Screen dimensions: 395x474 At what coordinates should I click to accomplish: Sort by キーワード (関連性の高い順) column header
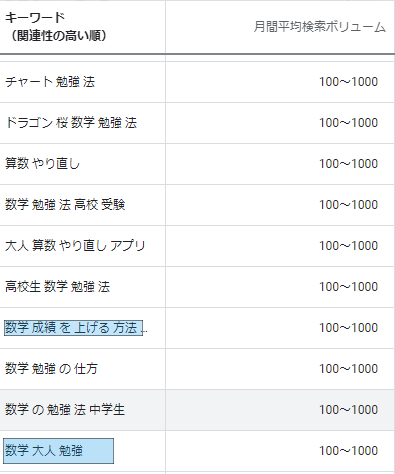(56, 27)
